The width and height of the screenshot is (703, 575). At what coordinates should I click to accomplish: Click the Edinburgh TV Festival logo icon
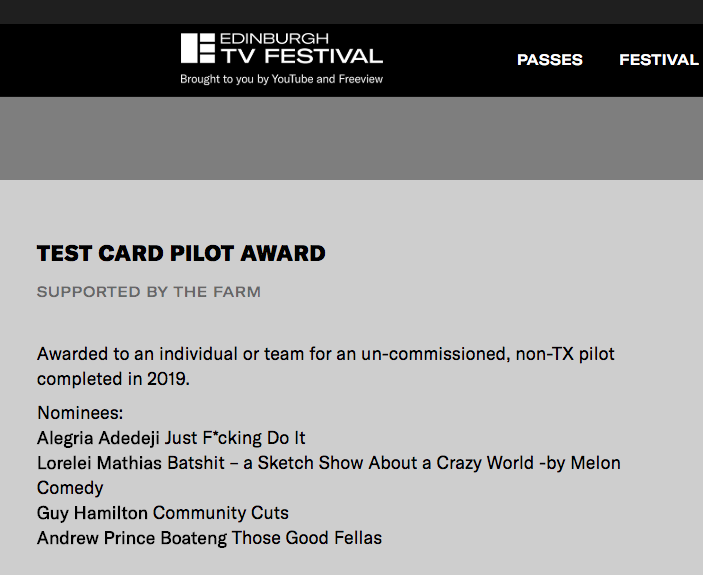(x=197, y=49)
